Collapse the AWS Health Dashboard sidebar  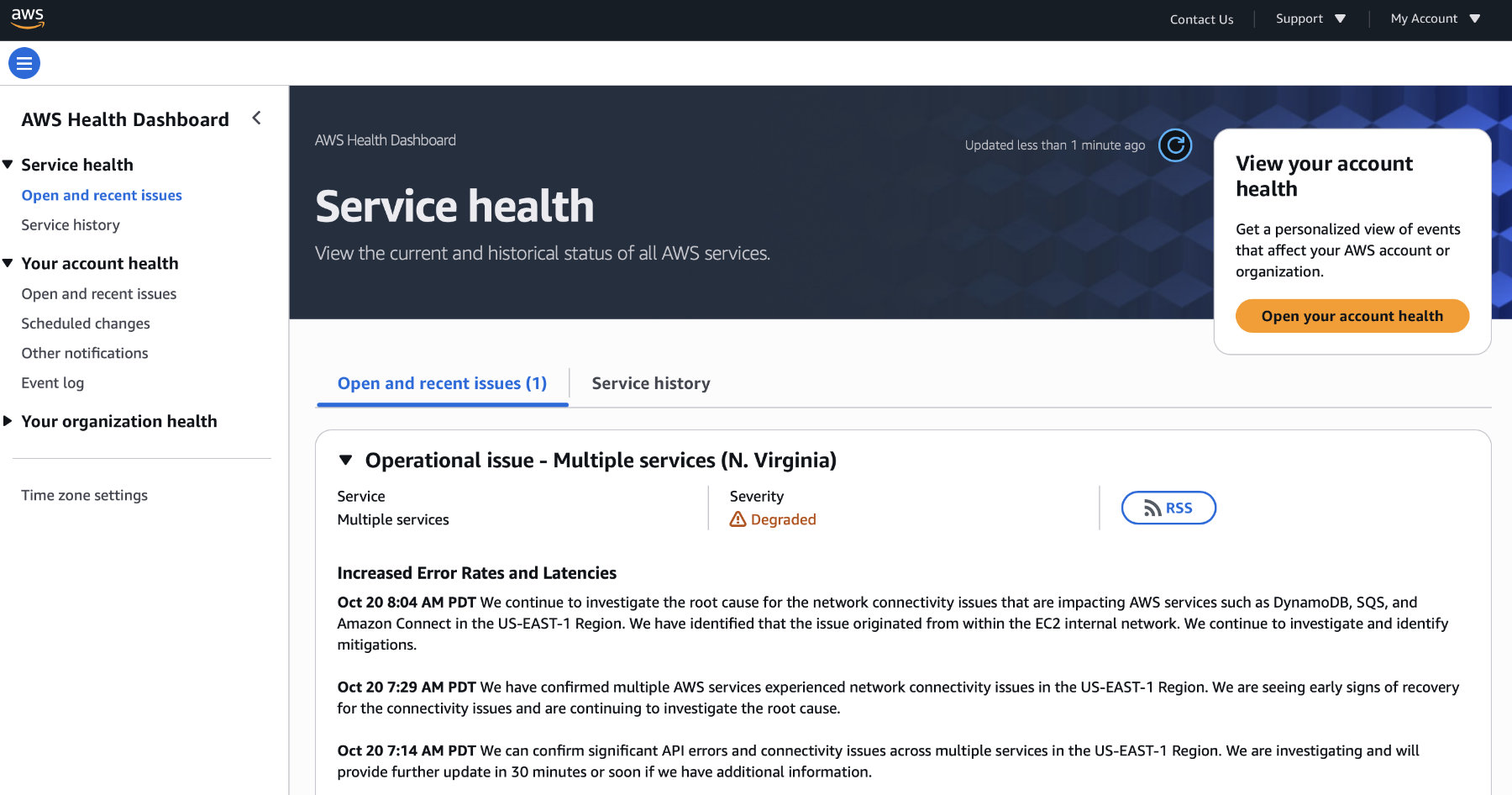(257, 118)
